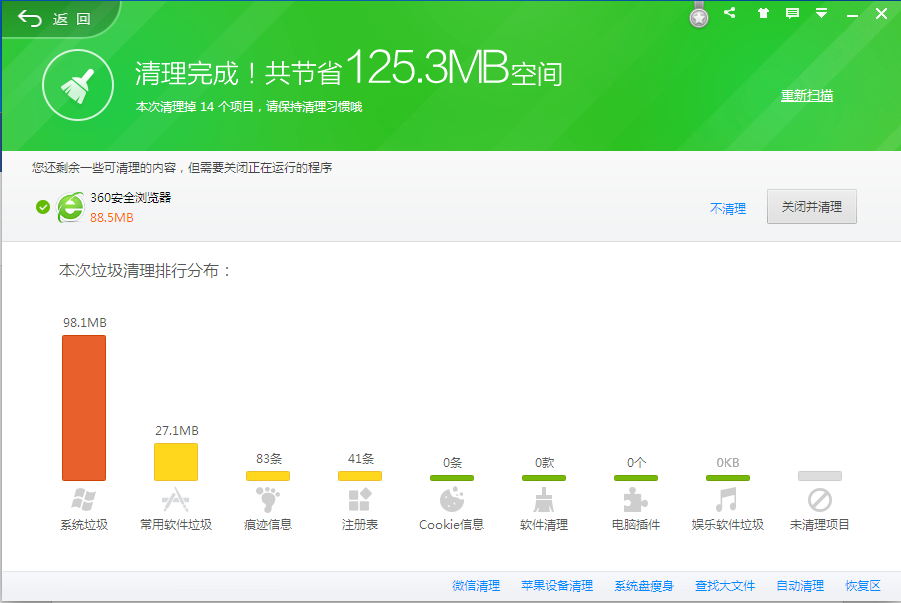
Task: Click the 重新扫描 rescan link
Action: [806, 96]
